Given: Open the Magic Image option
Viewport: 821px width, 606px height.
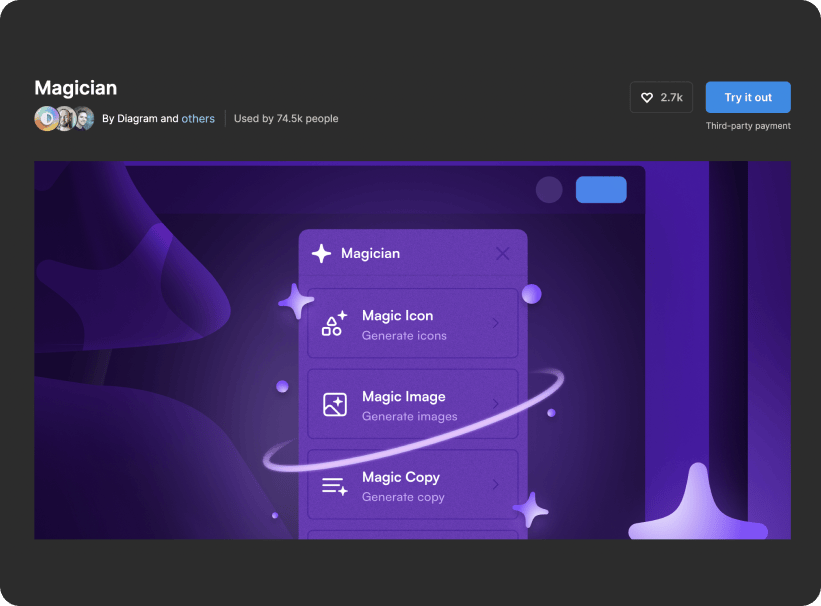Looking at the screenshot, I should click(413, 404).
